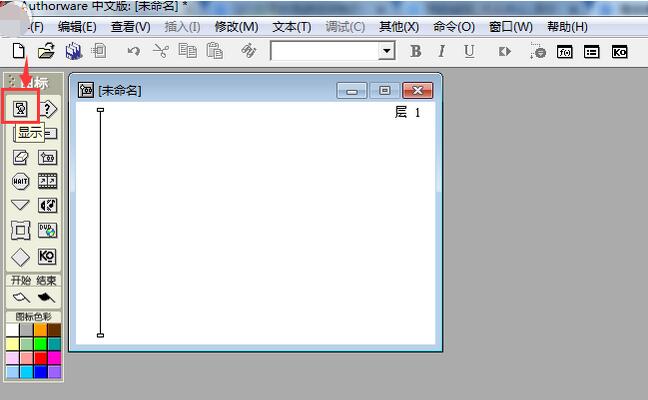Click the Restart/Run toolbar icon
This screenshot has height=400, width=648.
tap(504, 52)
